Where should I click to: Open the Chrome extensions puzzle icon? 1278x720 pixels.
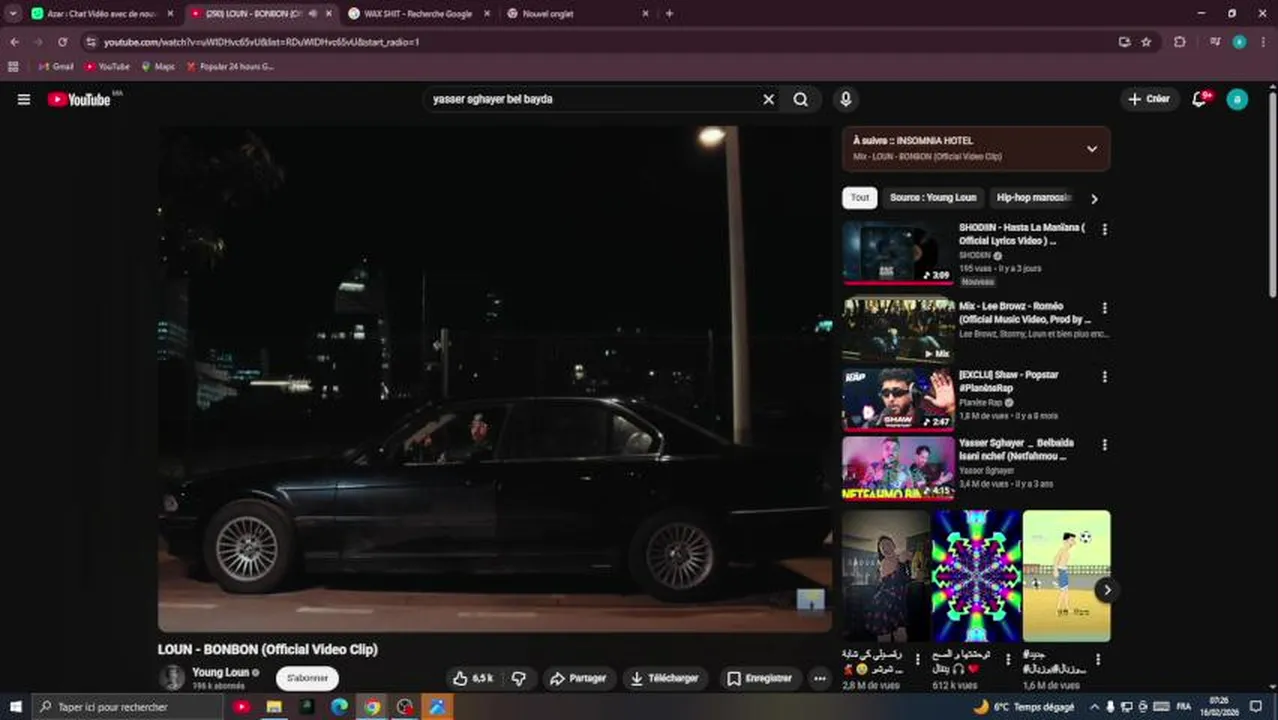[x=1180, y=42]
